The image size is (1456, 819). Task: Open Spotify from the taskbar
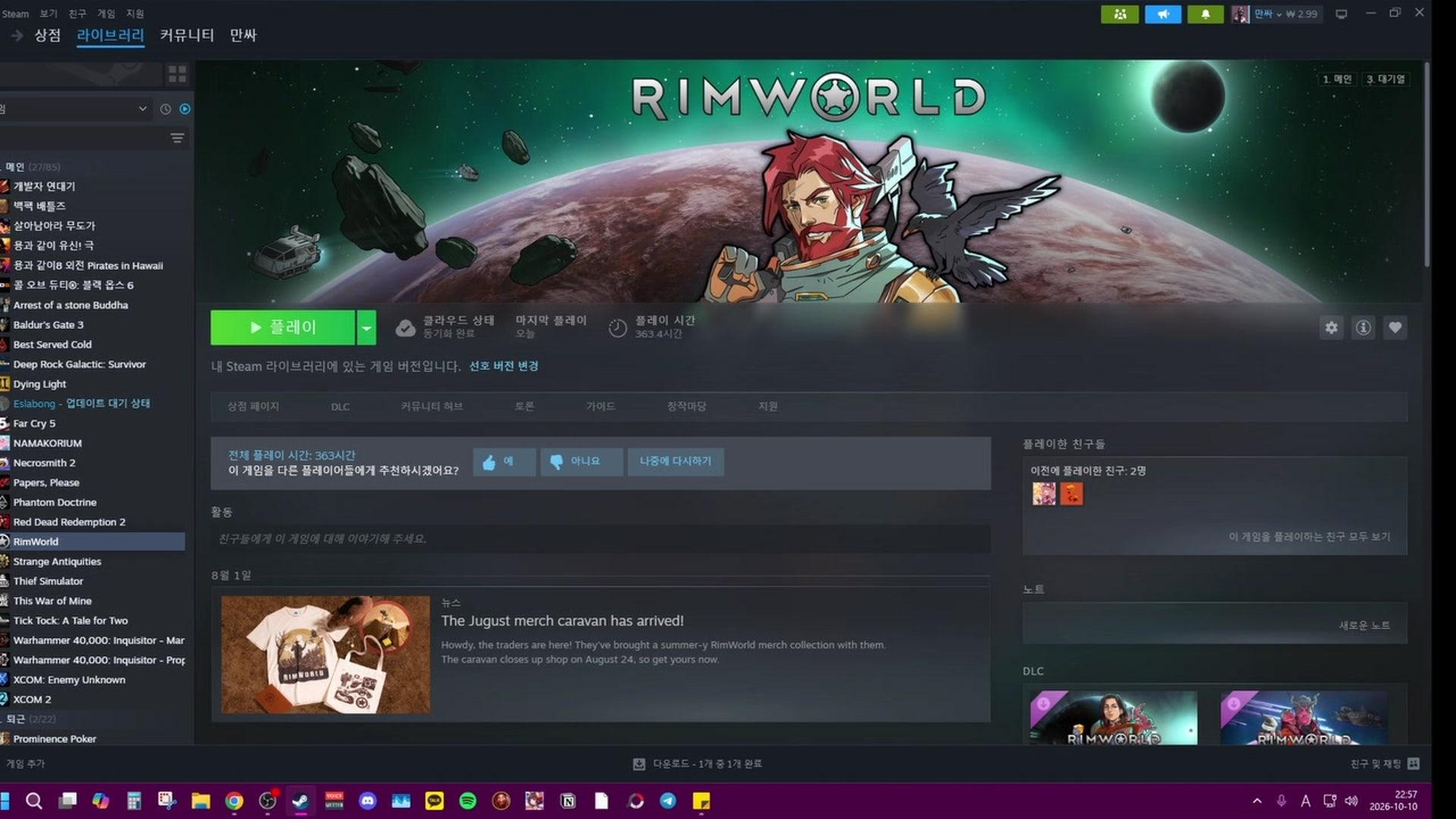(468, 801)
